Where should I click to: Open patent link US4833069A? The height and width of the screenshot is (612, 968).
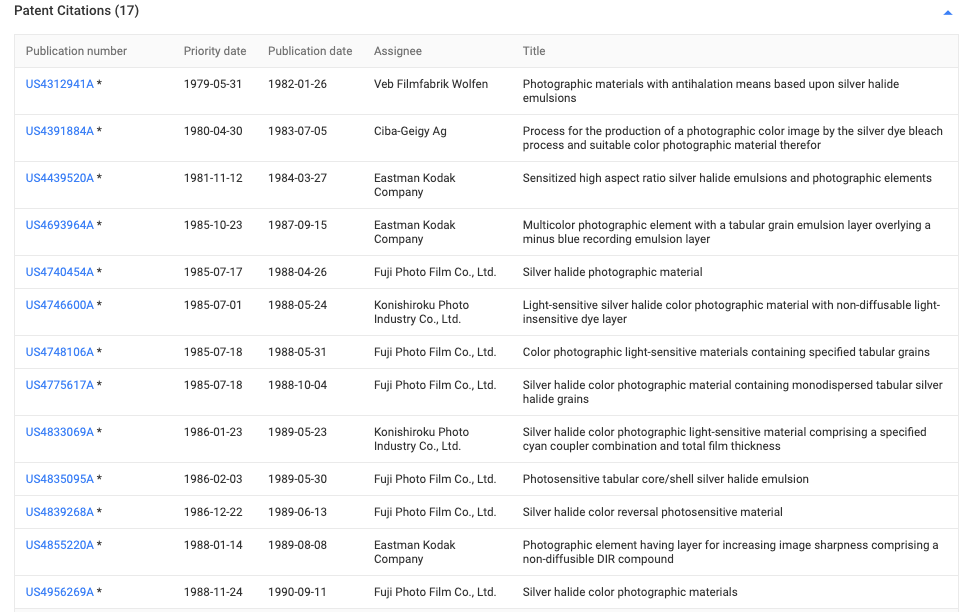click(60, 432)
